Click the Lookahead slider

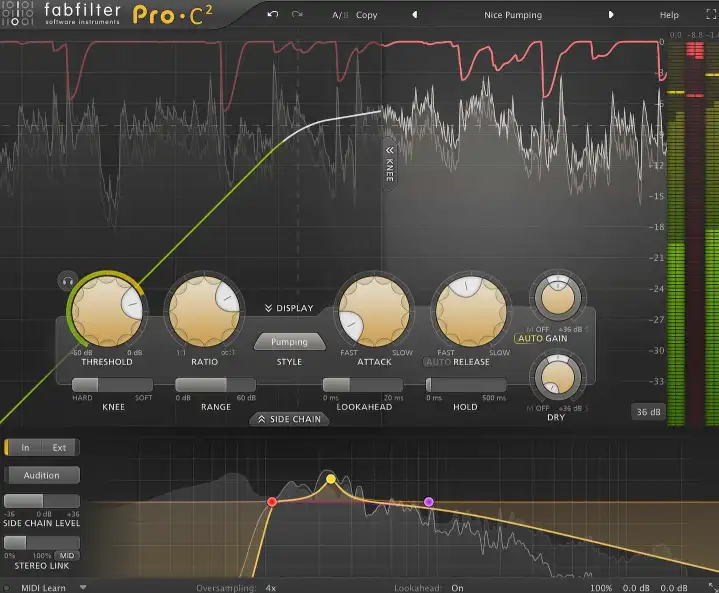pyautogui.click(x=363, y=384)
